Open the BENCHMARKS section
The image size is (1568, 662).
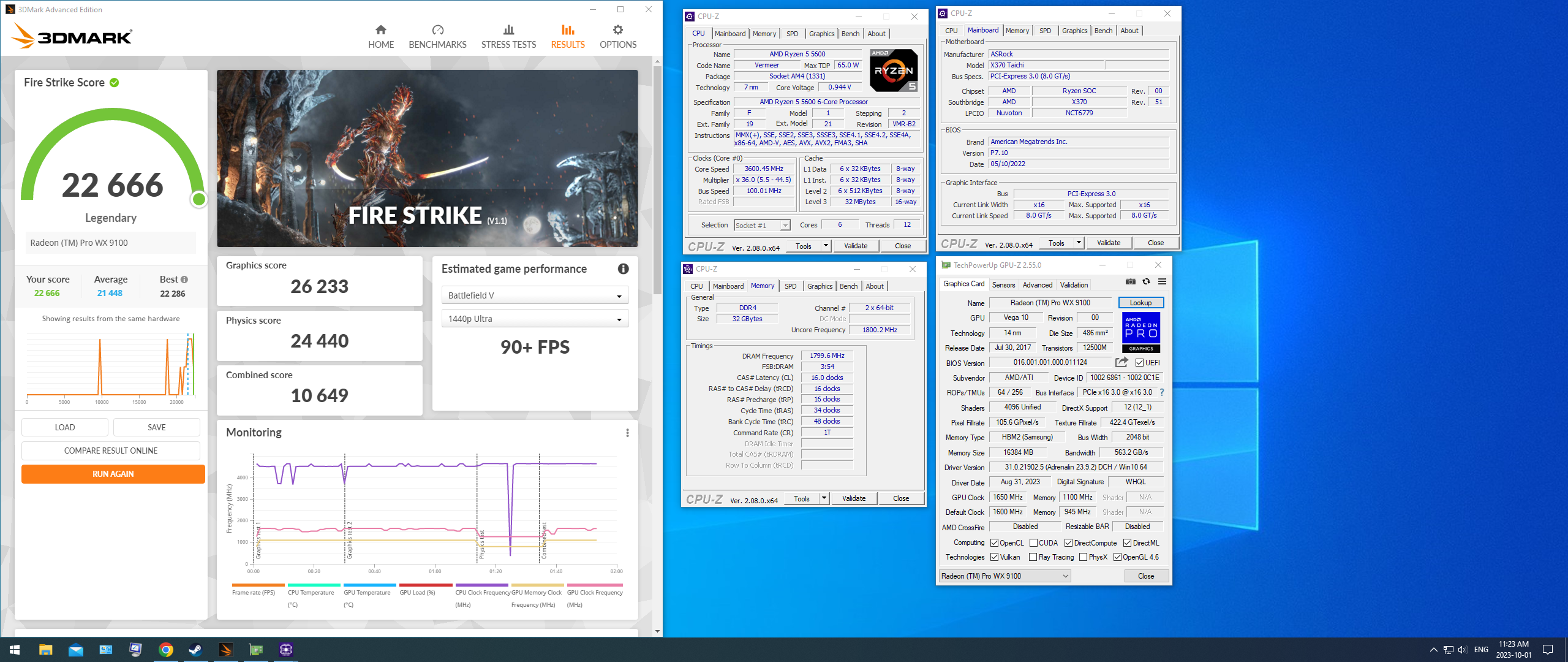437,37
